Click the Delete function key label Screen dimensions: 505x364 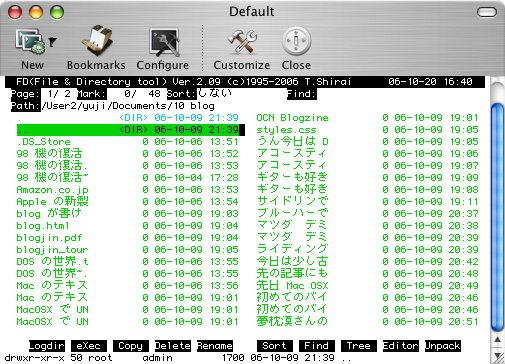point(173,346)
